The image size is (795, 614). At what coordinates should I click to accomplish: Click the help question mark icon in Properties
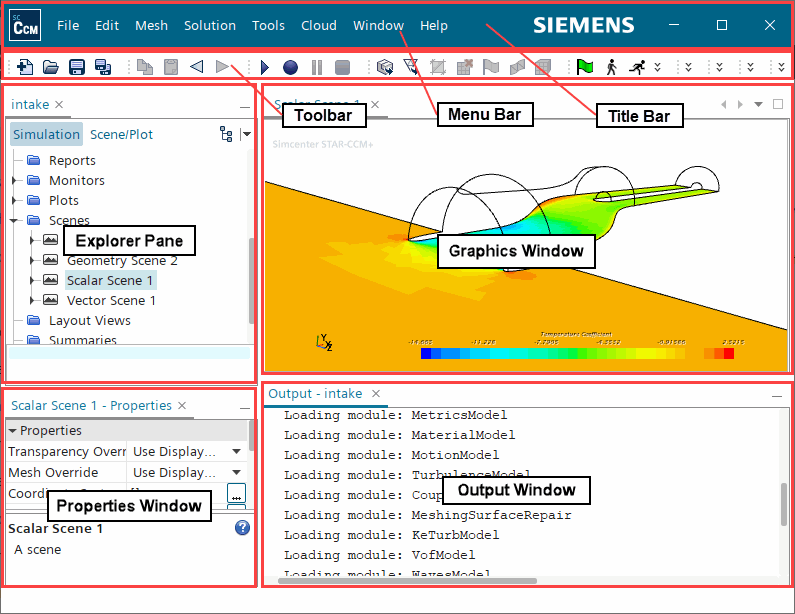point(242,528)
